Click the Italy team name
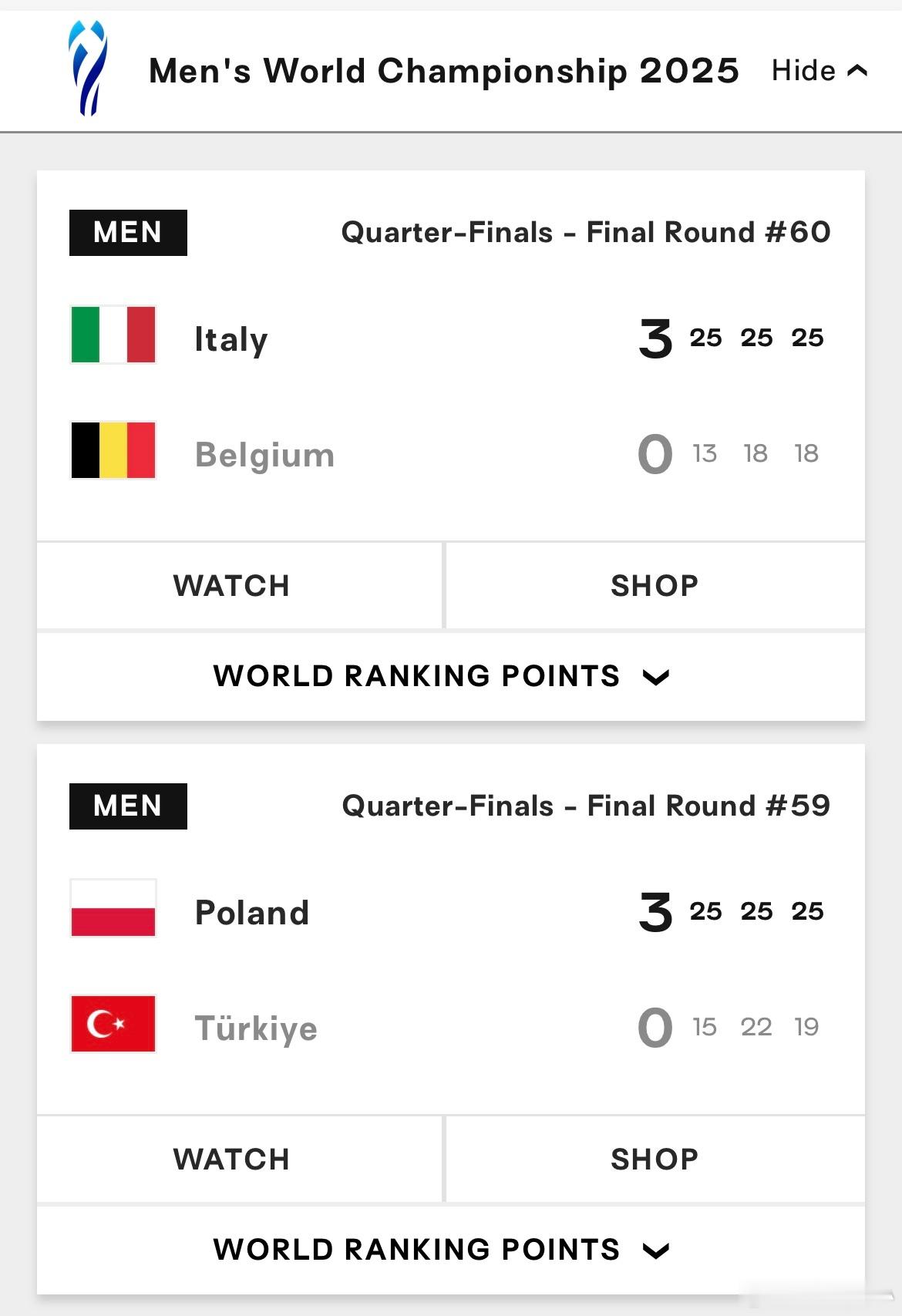Viewport: 902px width, 1316px height. click(x=231, y=340)
